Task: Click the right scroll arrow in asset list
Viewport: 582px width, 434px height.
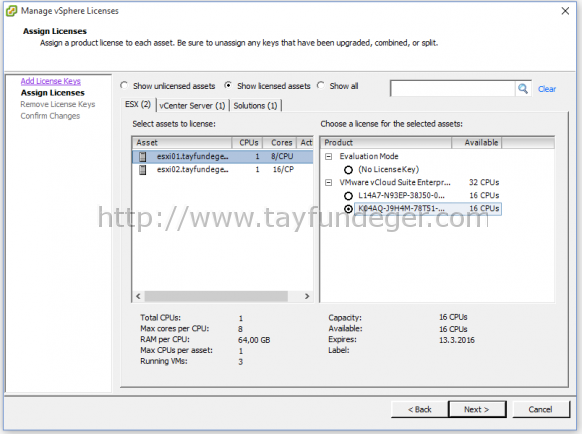Action: click(x=307, y=296)
